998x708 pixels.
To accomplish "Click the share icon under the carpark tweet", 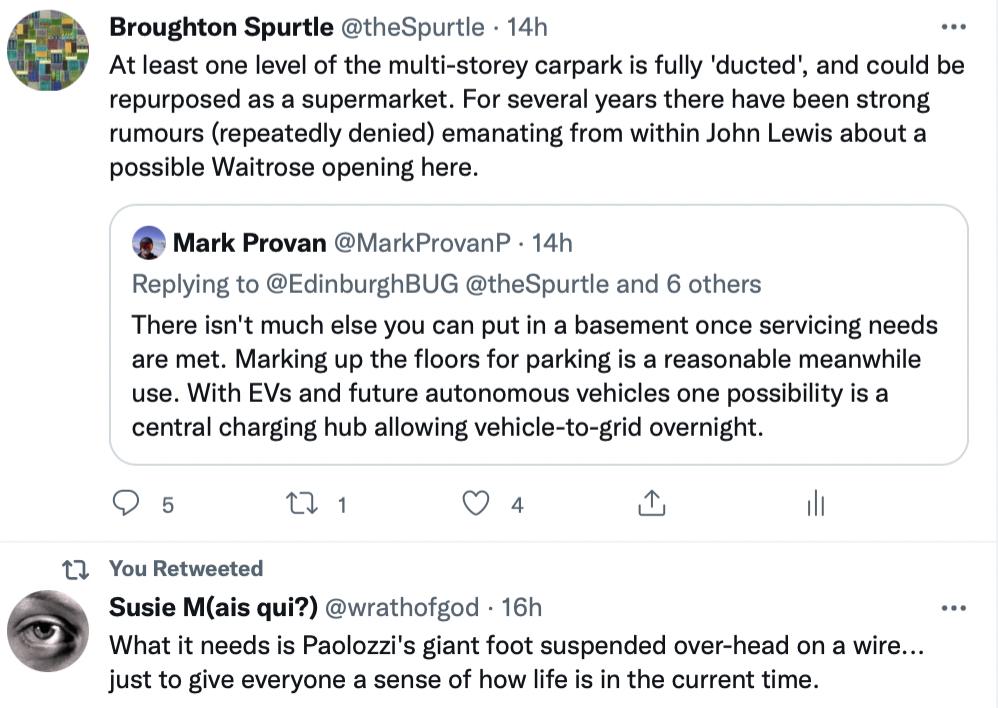I will click(x=651, y=504).
